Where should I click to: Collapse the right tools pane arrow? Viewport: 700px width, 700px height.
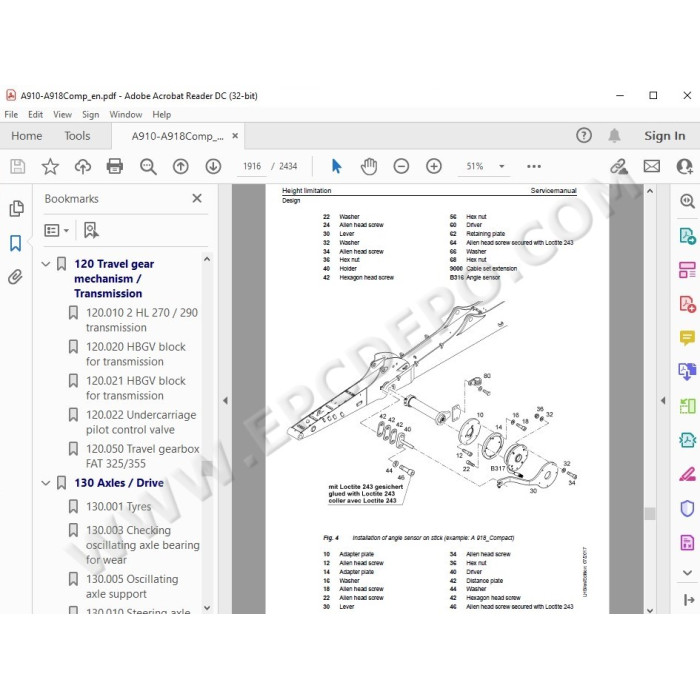tap(663, 400)
